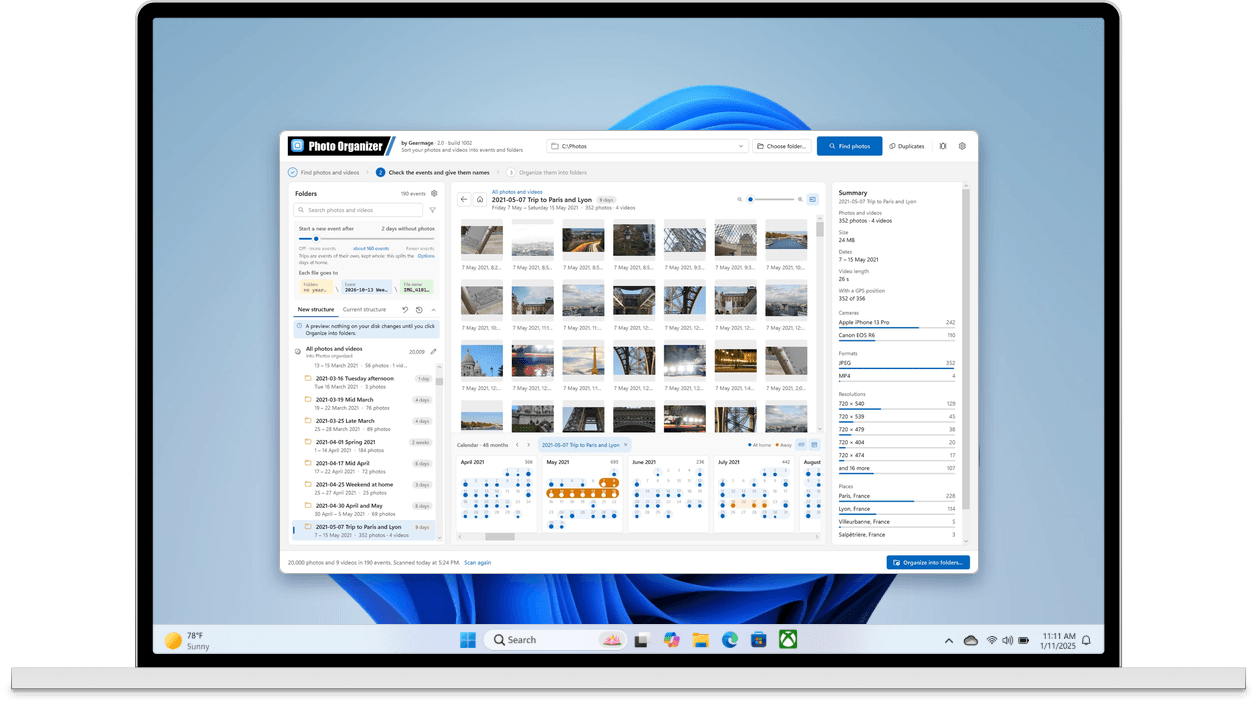Open the Xbox app on the taskbar
Viewport: 1257px width, 702px height.
click(788, 640)
